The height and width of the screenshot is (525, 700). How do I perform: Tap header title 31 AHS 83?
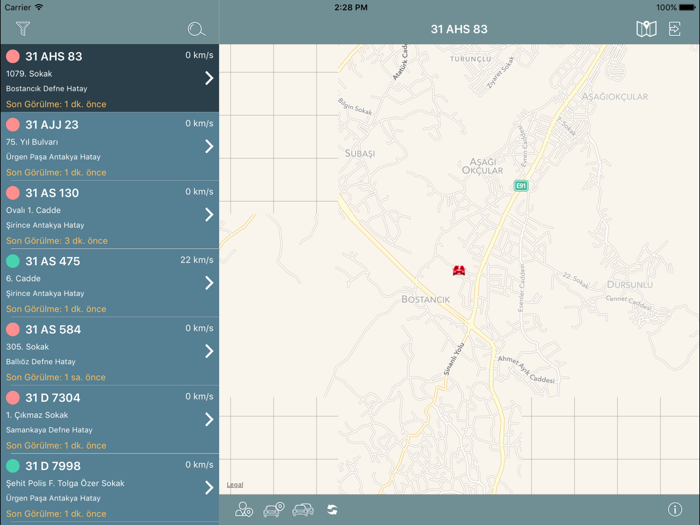click(459, 29)
